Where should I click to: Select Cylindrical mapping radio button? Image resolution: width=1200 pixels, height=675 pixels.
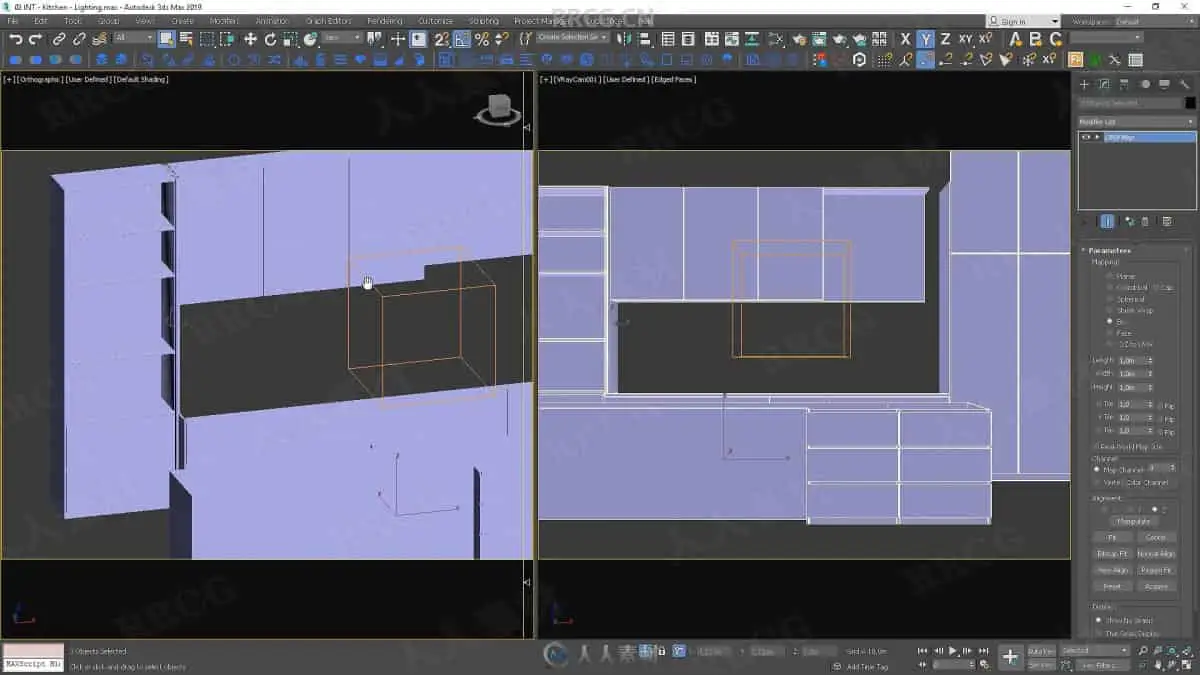click(x=1110, y=287)
